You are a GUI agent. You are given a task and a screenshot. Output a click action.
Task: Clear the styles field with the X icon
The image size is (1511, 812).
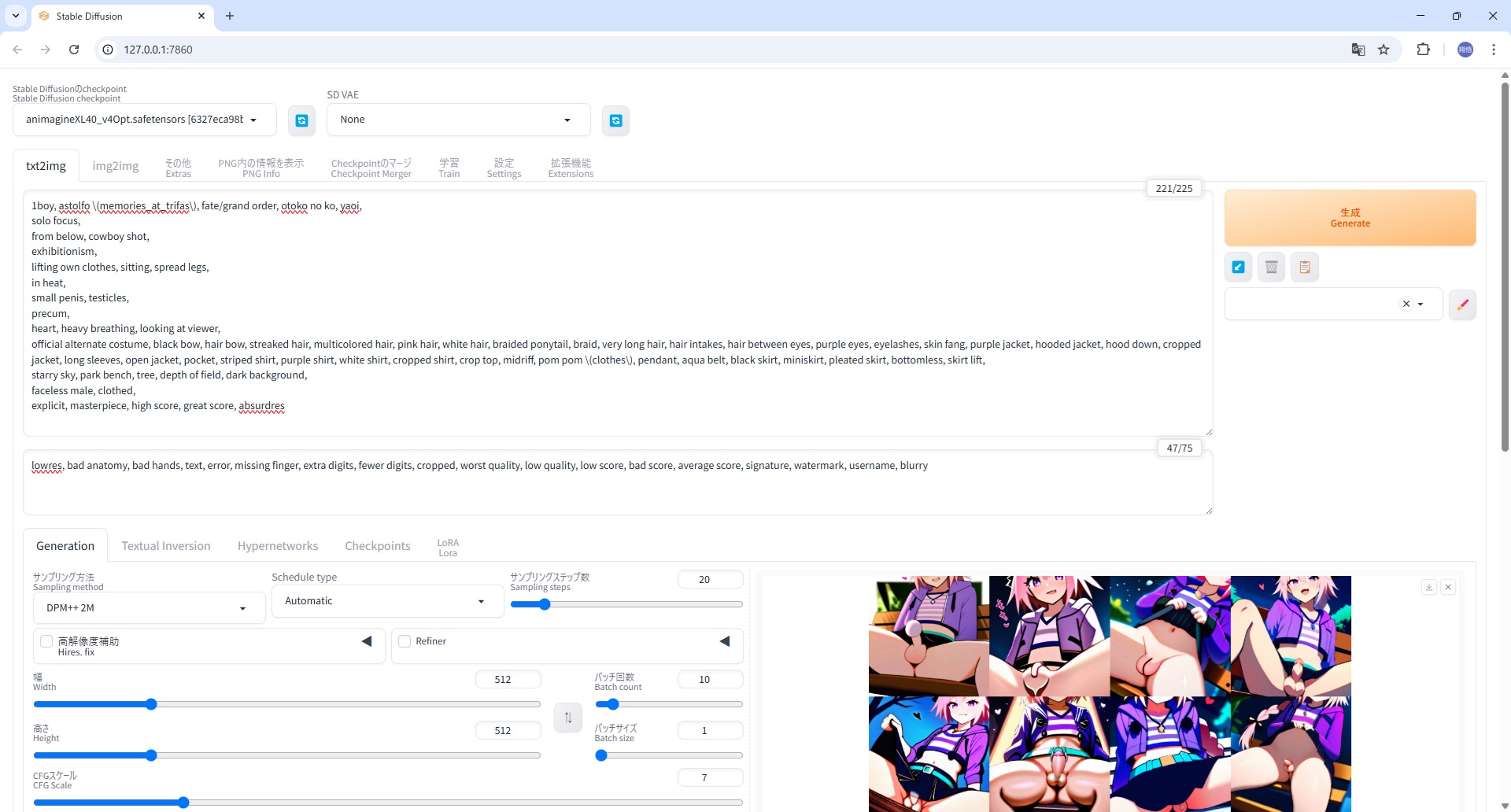tap(1406, 304)
